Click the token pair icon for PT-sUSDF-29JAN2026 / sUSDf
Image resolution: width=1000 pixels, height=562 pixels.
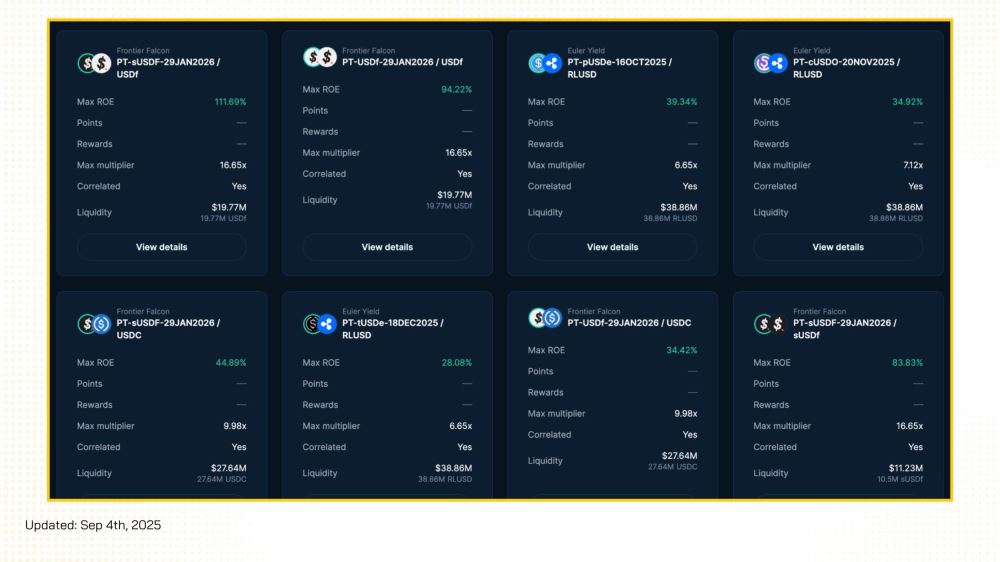pos(770,324)
